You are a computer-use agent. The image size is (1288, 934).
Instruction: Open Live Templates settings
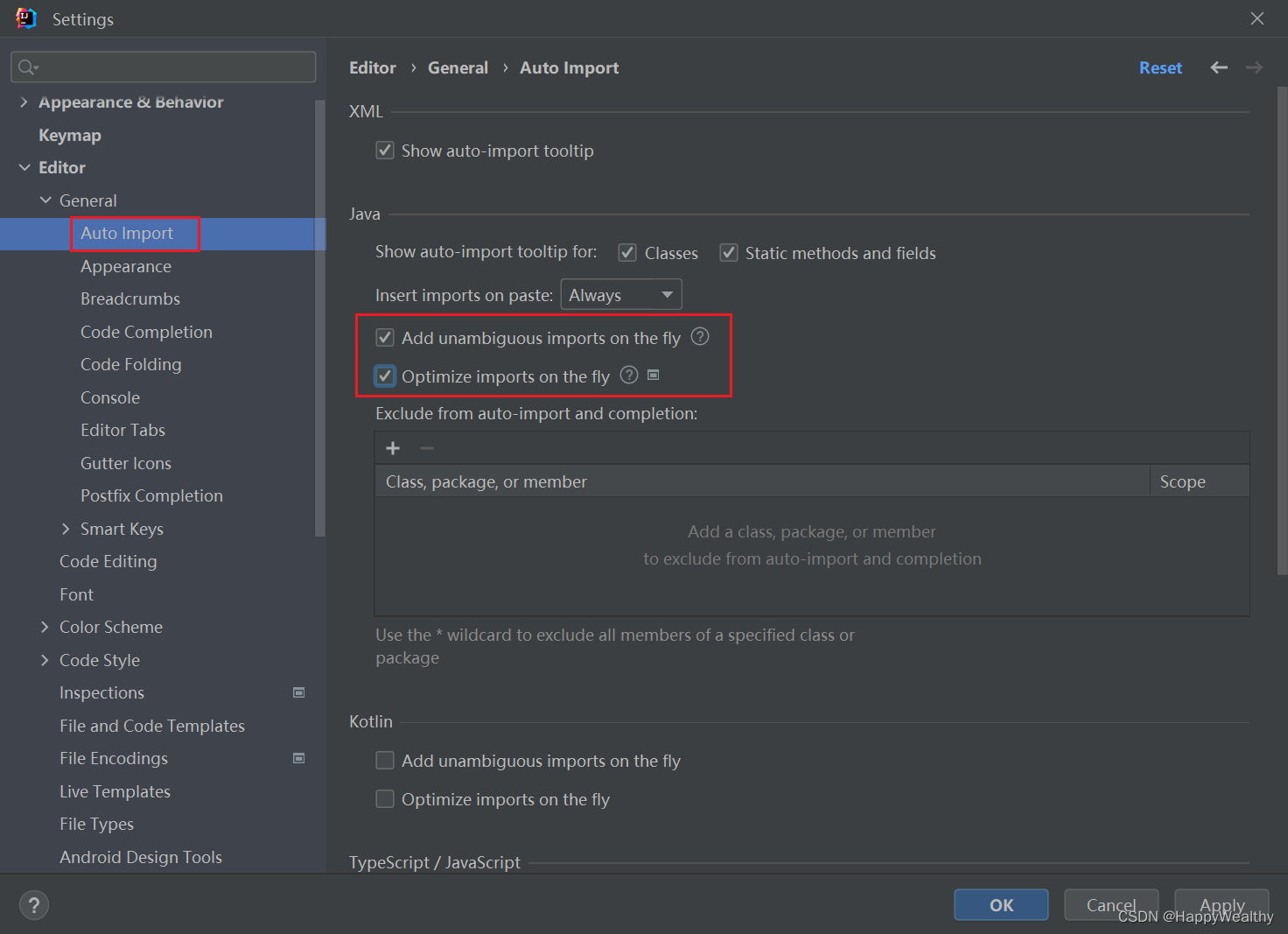pos(115,791)
